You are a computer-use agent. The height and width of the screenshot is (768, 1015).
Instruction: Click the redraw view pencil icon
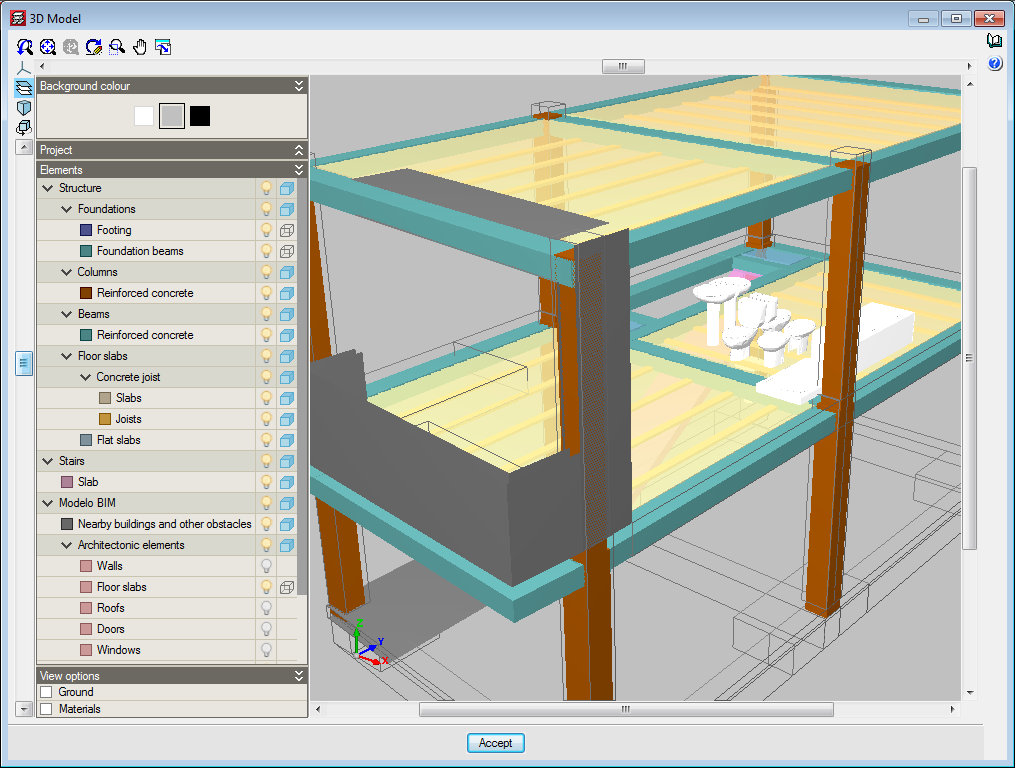[x=94, y=47]
